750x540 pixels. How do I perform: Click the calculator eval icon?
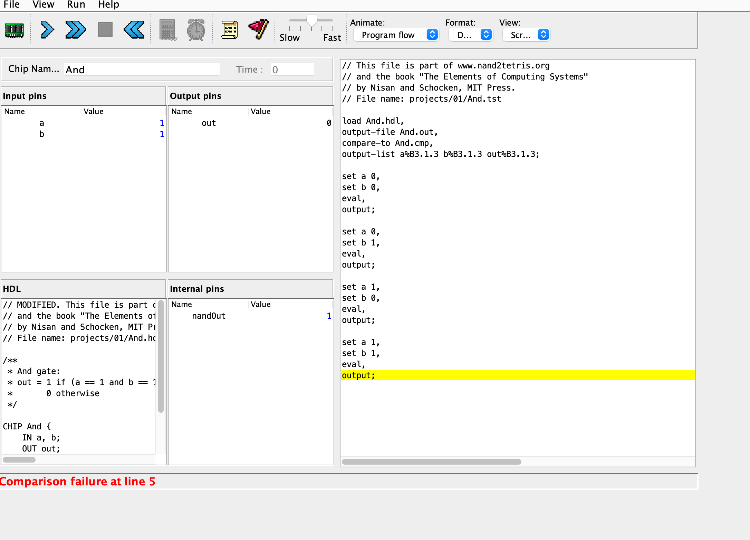[x=168, y=30]
